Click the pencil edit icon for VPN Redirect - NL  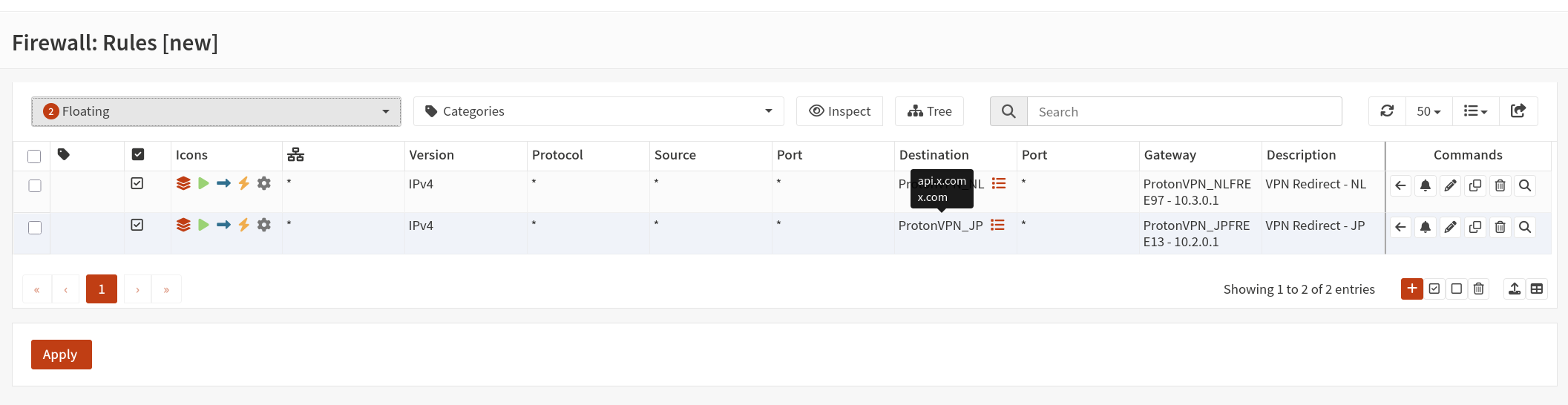point(1450,185)
